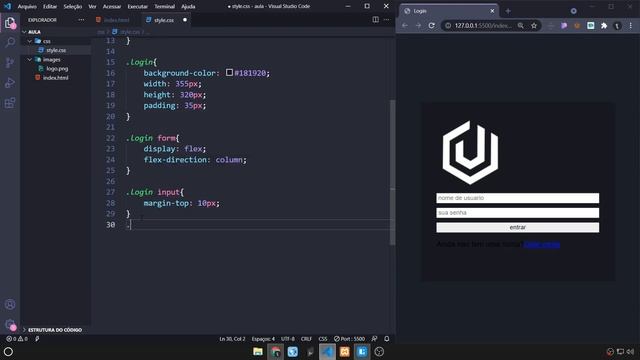Click the Windows Start circle button
The height and width of the screenshot is (360, 640).
(8, 351)
